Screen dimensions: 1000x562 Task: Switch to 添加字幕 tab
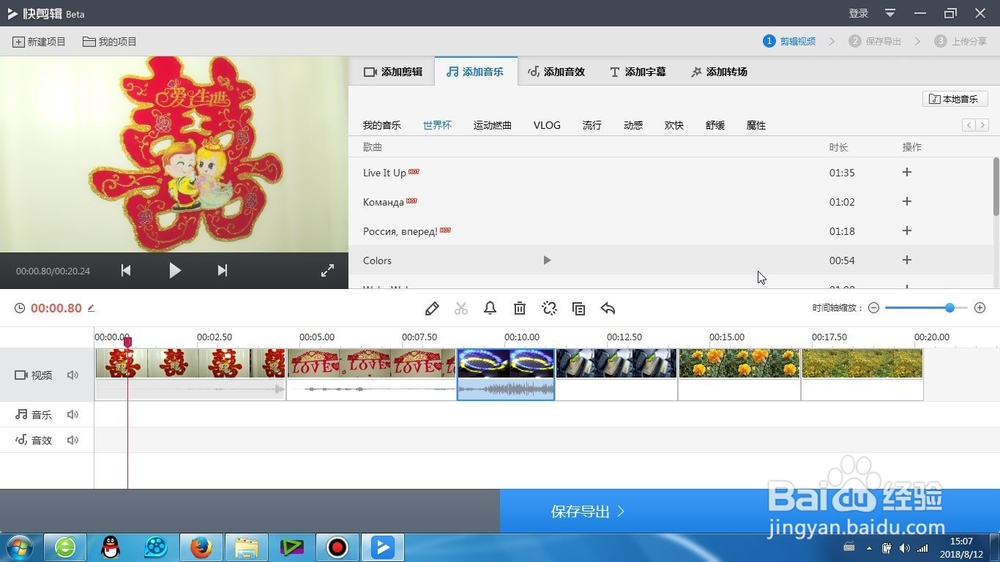click(638, 71)
